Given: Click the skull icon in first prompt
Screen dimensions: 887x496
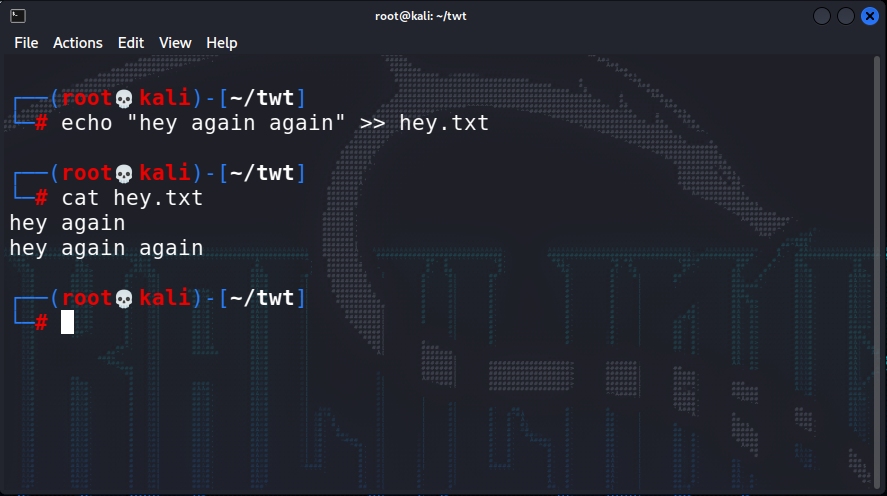Looking at the screenshot, I should [x=124, y=99].
